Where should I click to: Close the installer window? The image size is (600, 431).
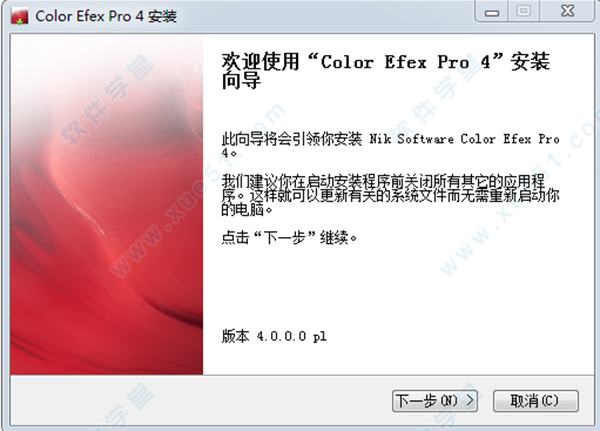click(x=567, y=11)
